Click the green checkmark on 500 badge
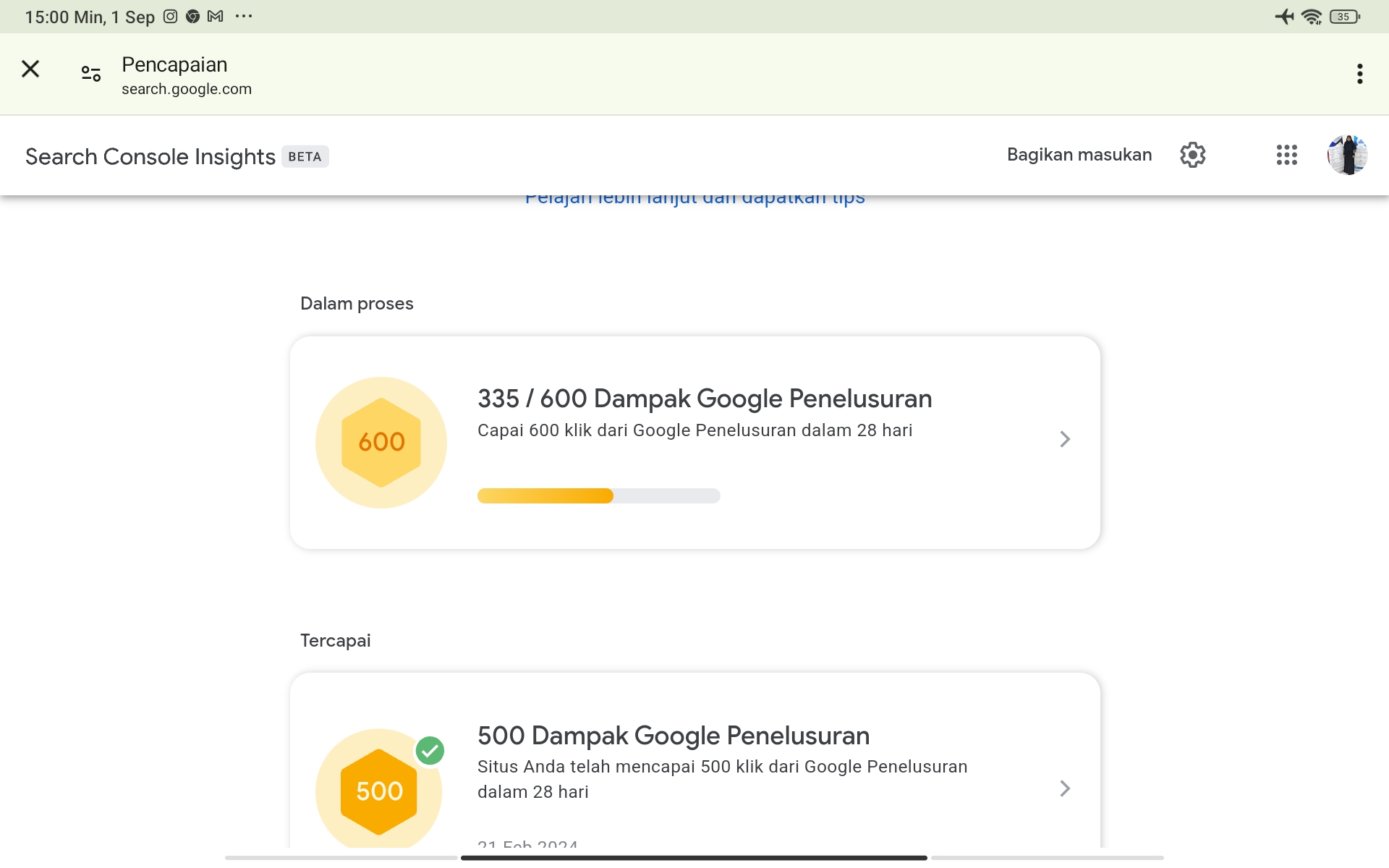Screen dimensions: 1389x868 (x=430, y=751)
